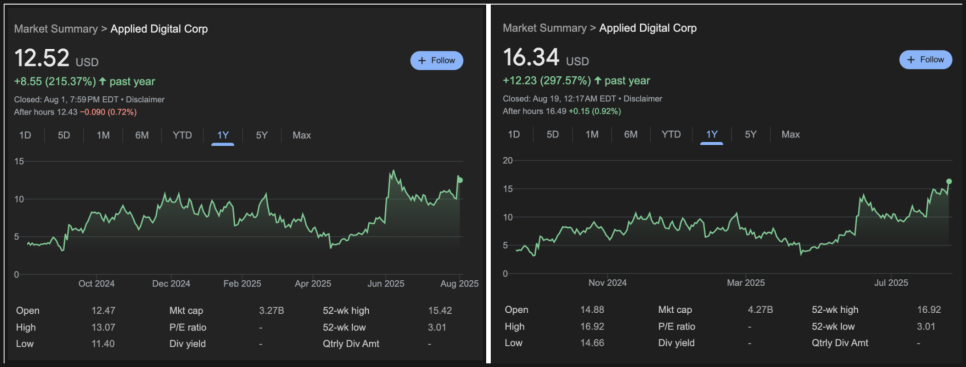Choose YTD tab in right chart
The width and height of the screenshot is (966, 367).
pos(671,134)
